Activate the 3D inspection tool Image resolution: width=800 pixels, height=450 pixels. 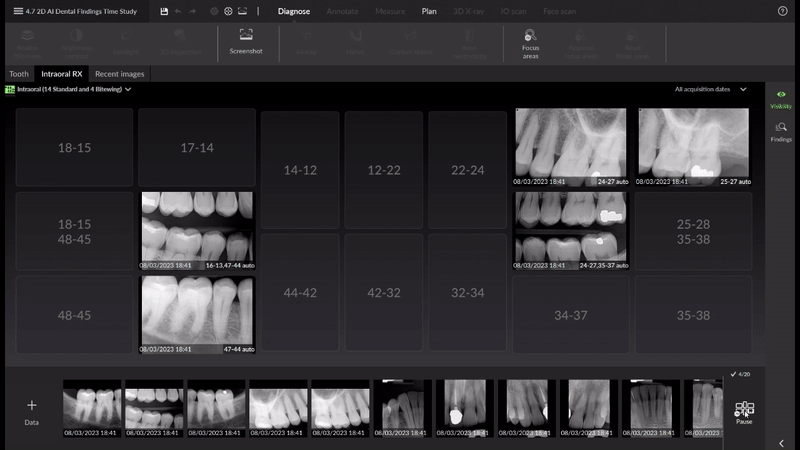click(180, 43)
